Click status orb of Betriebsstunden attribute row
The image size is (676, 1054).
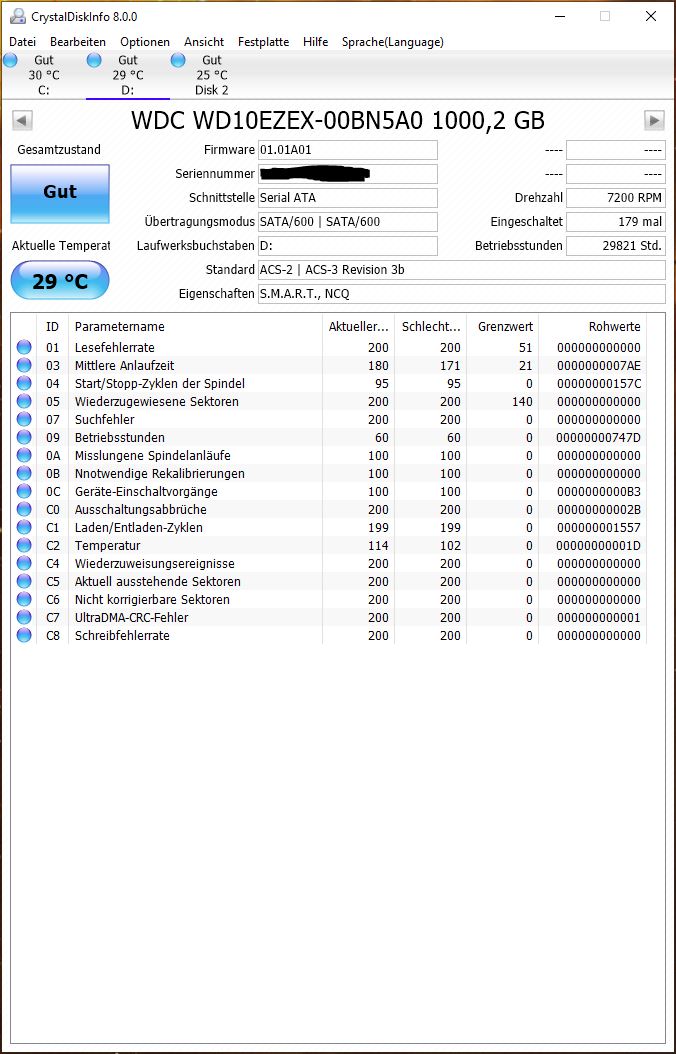[x=24, y=438]
